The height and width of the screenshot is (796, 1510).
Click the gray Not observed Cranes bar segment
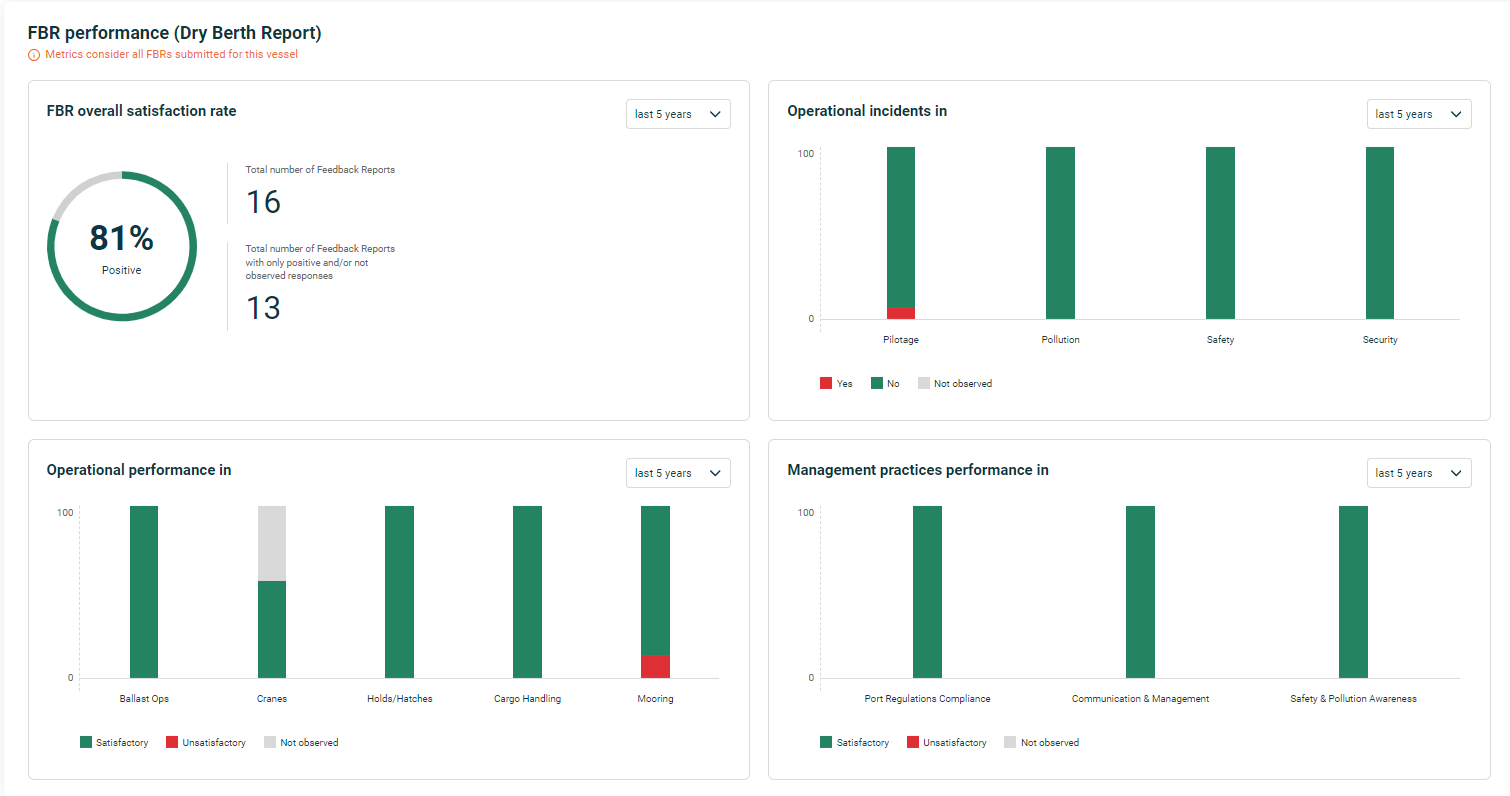coord(272,543)
